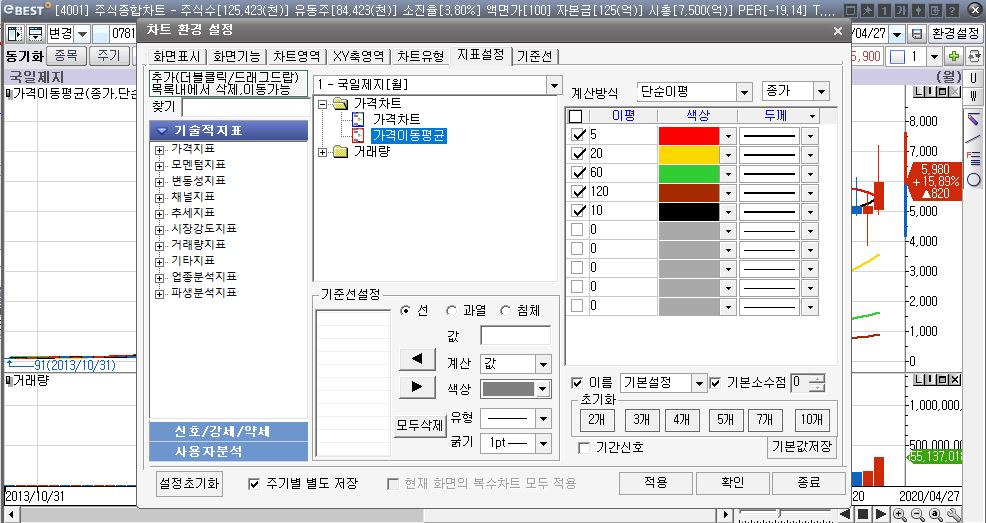Click the '?' help icon in the title bar
This screenshot has height=523, width=986.
coord(953,11)
